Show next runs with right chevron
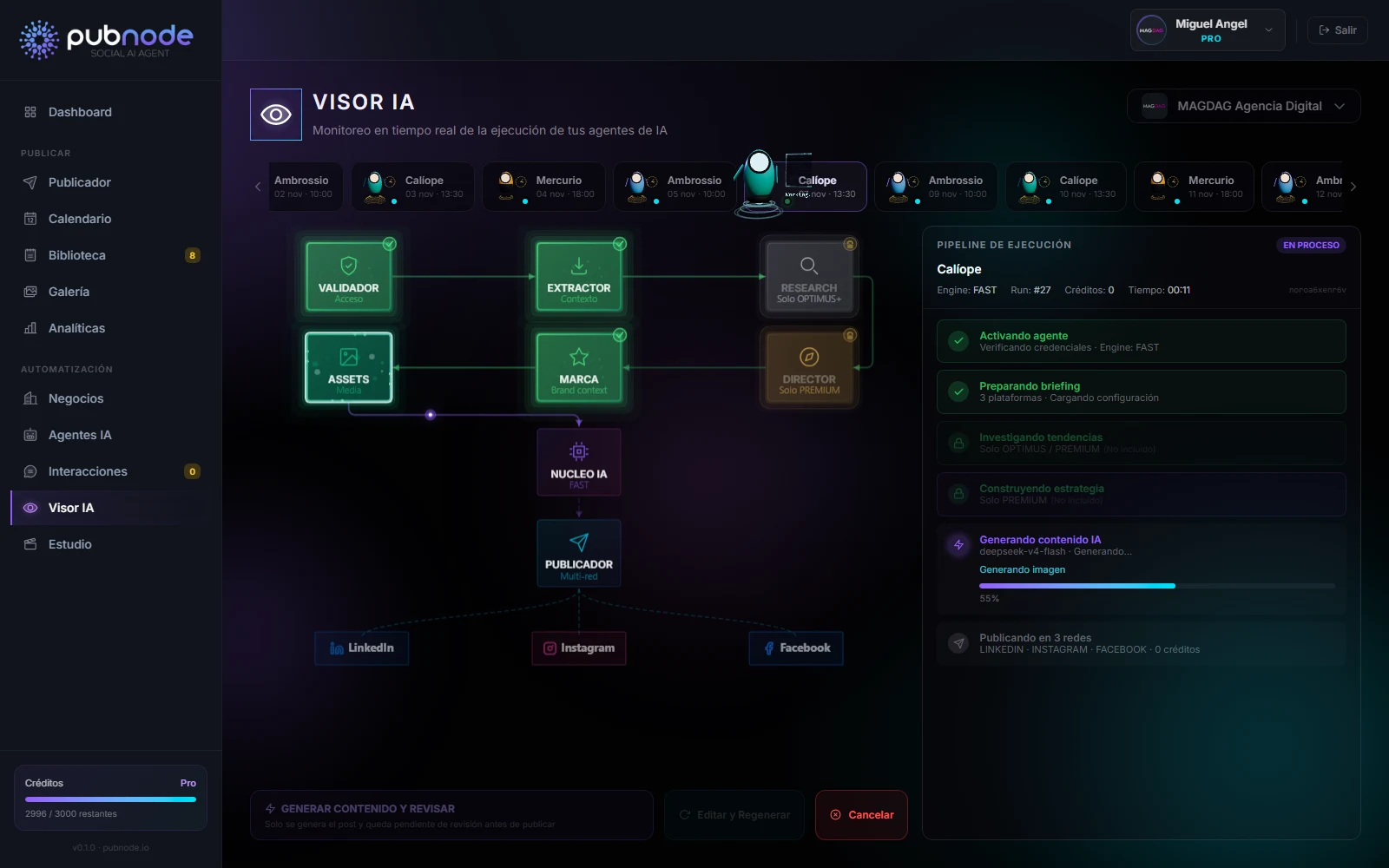The height and width of the screenshot is (868, 1389). pyautogui.click(x=1353, y=187)
